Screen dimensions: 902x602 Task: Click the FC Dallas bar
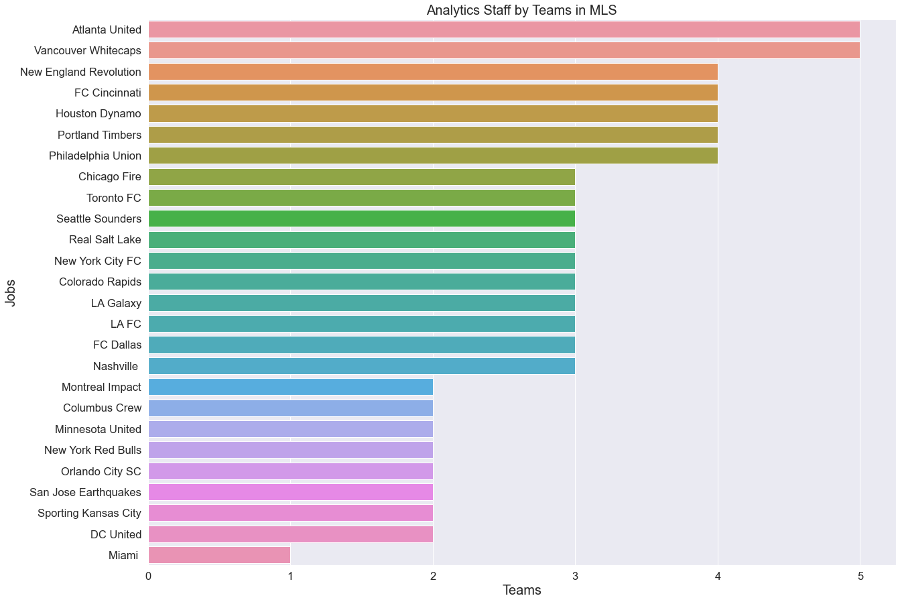[362, 345]
